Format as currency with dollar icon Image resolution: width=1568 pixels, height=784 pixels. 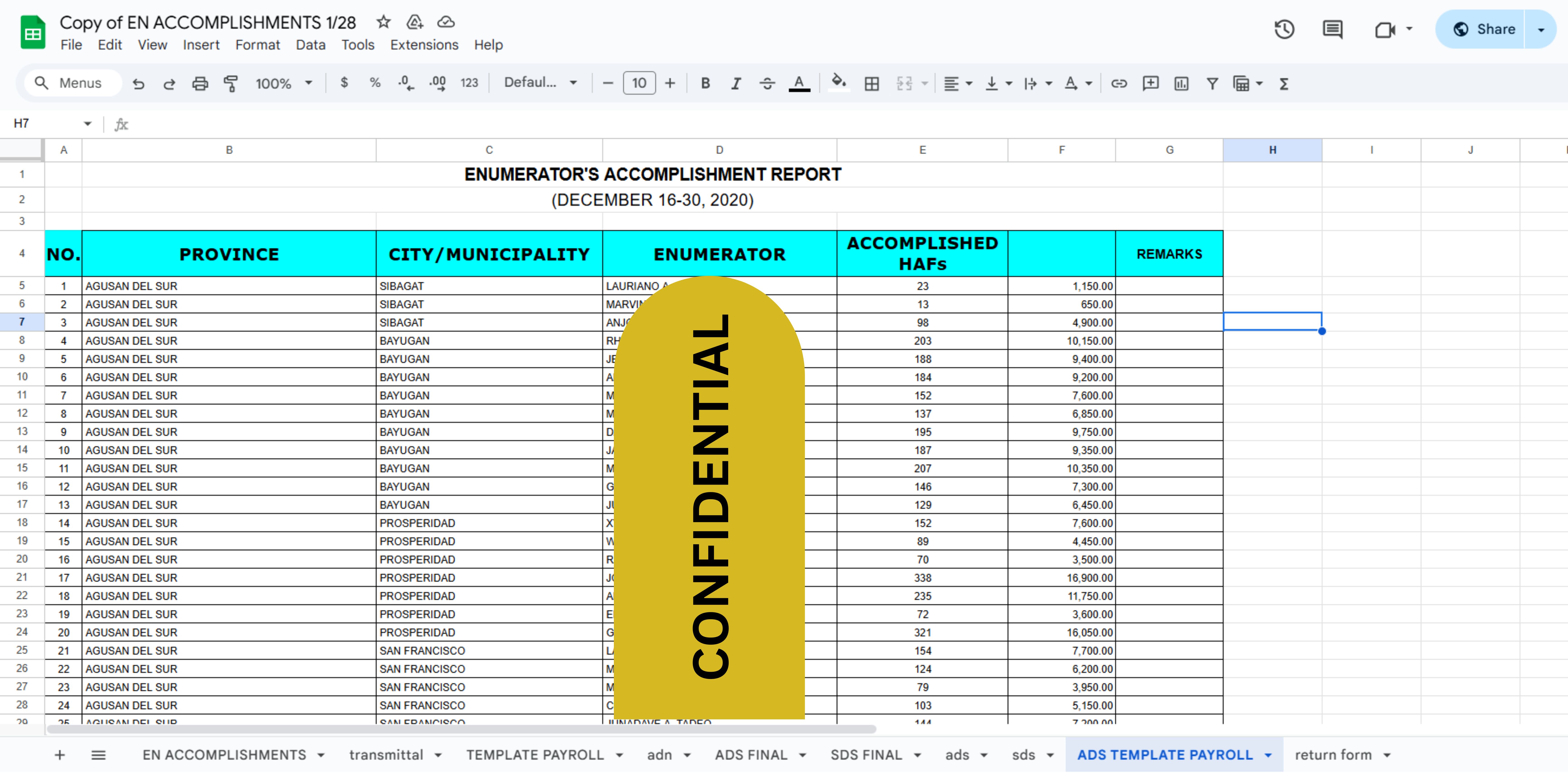click(x=345, y=83)
